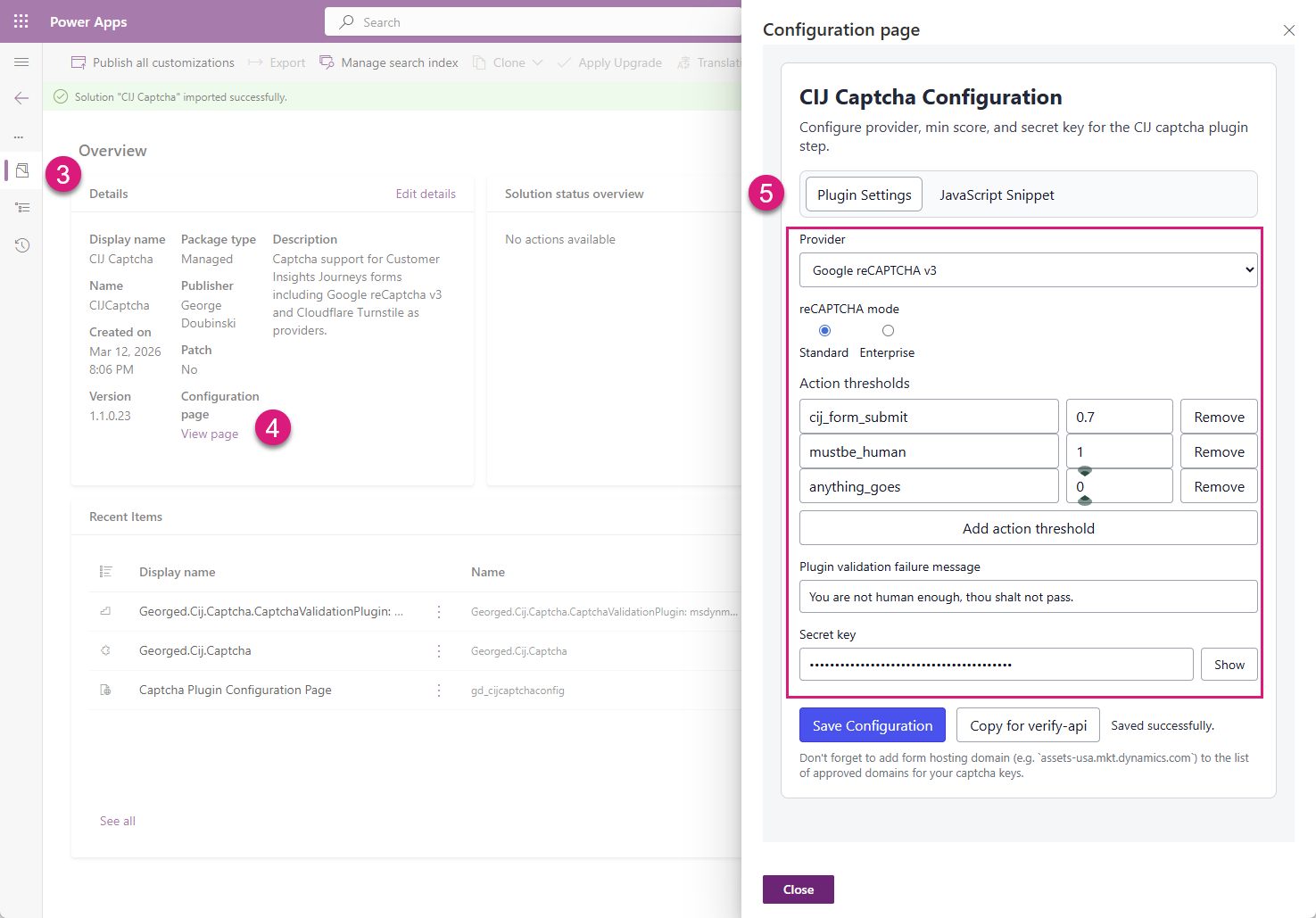Open the History sidebar icon

(x=22, y=245)
